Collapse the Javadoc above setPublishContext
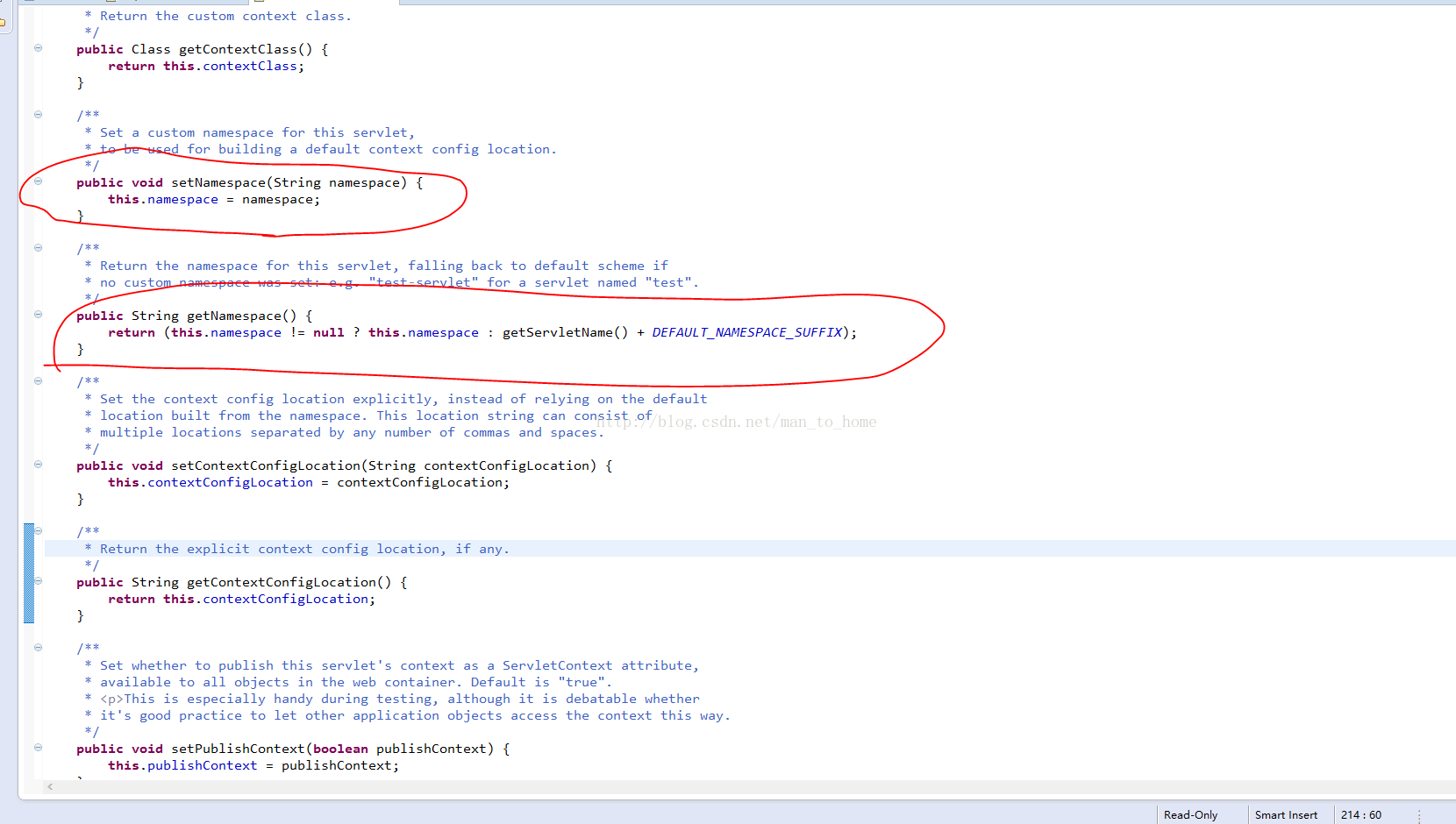 click(x=38, y=648)
